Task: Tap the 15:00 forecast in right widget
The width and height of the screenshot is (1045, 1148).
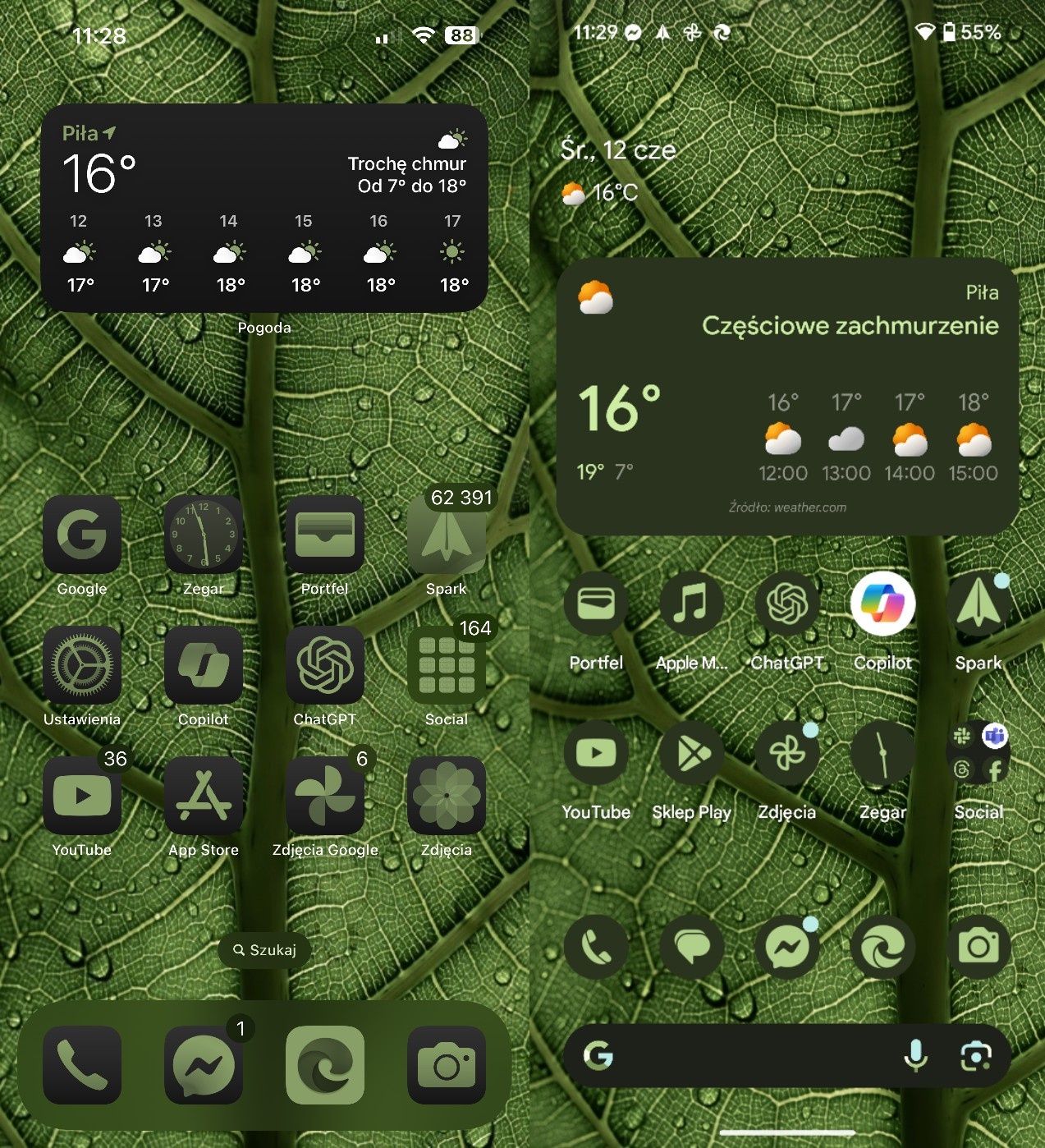Action: (974, 438)
